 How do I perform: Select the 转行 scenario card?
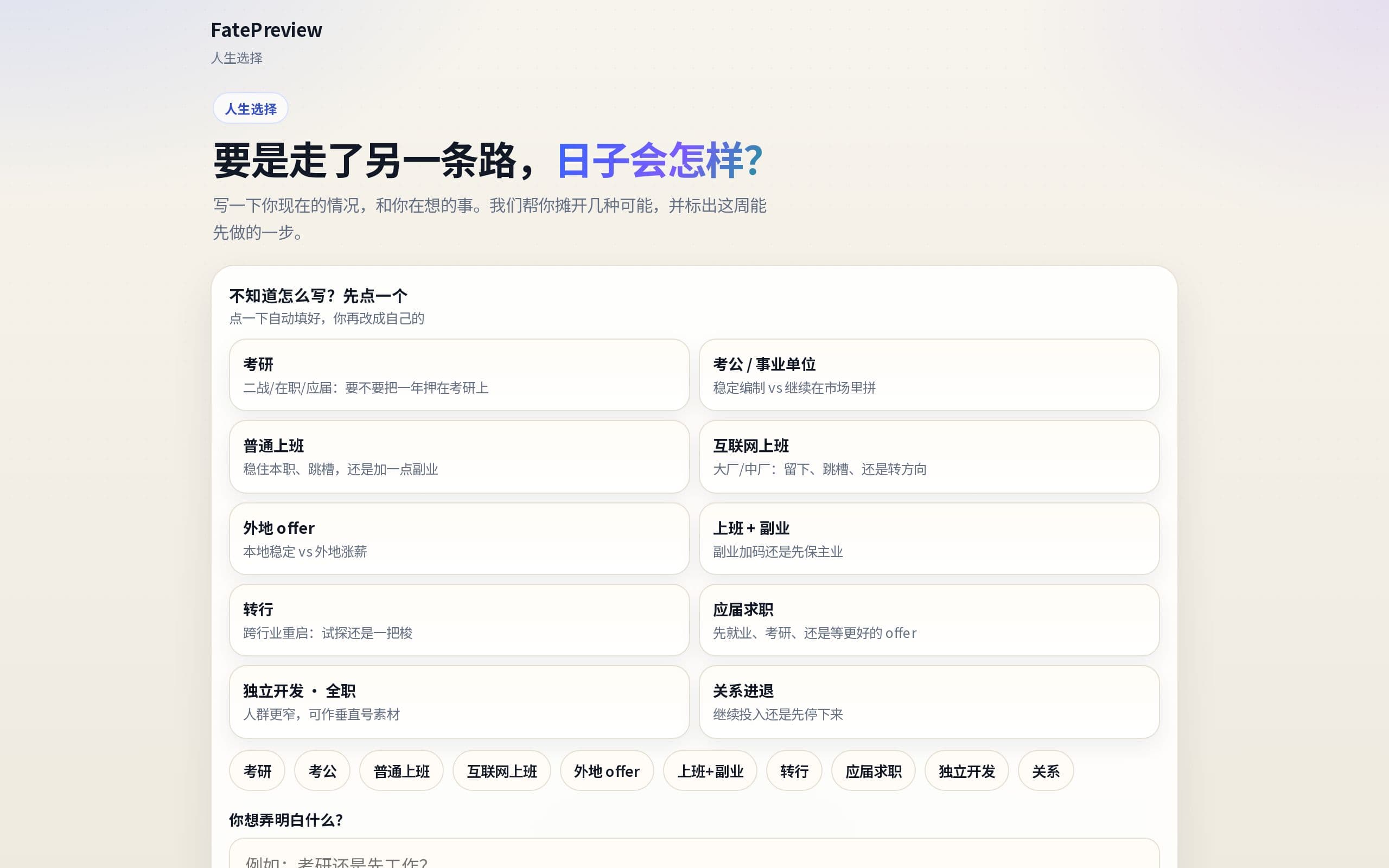[x=459, y=620]
